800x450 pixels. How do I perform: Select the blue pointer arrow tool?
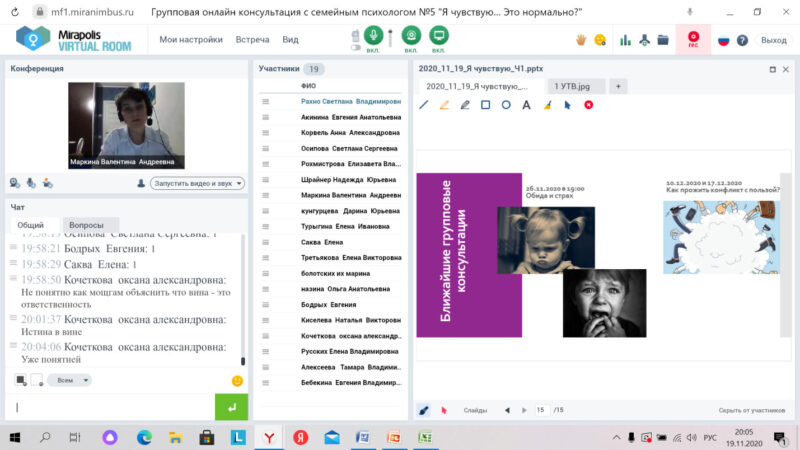pos(567,105)
